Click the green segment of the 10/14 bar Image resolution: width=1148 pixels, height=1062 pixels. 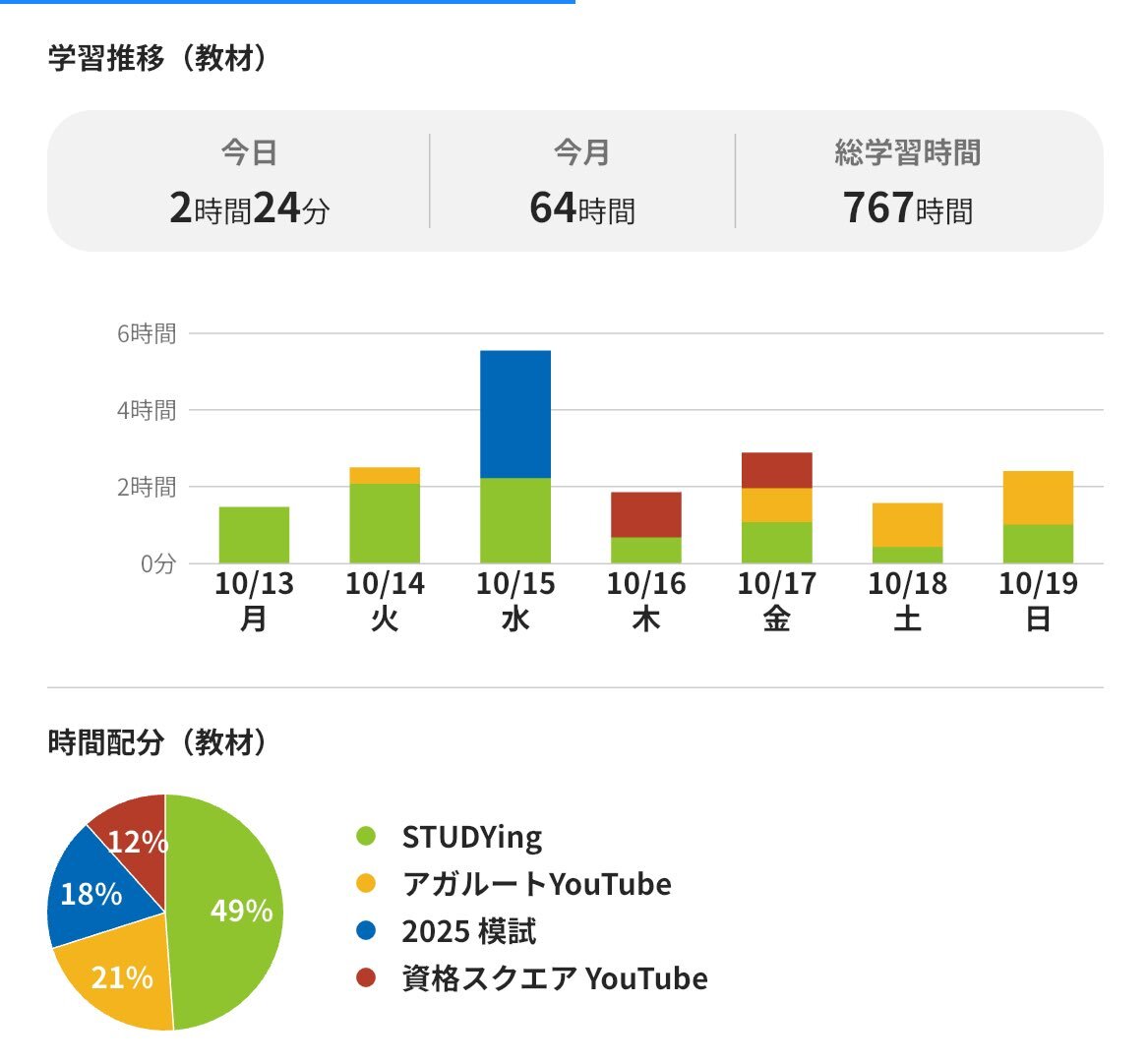(x=385, y=523)
